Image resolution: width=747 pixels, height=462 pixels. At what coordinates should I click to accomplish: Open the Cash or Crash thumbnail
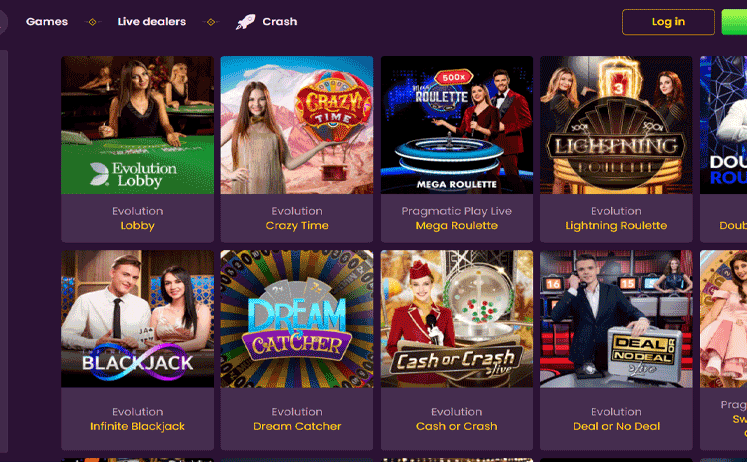point(456,319)
